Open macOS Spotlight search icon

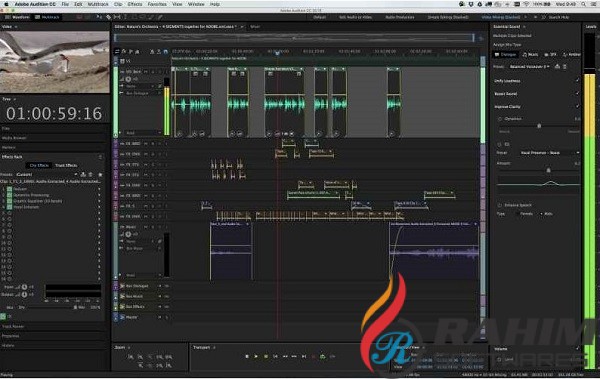(584, 4)
